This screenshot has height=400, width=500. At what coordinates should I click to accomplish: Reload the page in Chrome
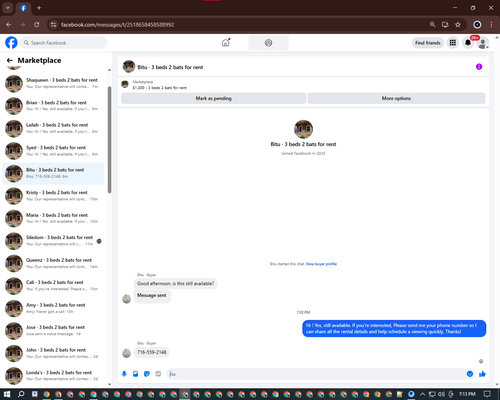point(37,25)
